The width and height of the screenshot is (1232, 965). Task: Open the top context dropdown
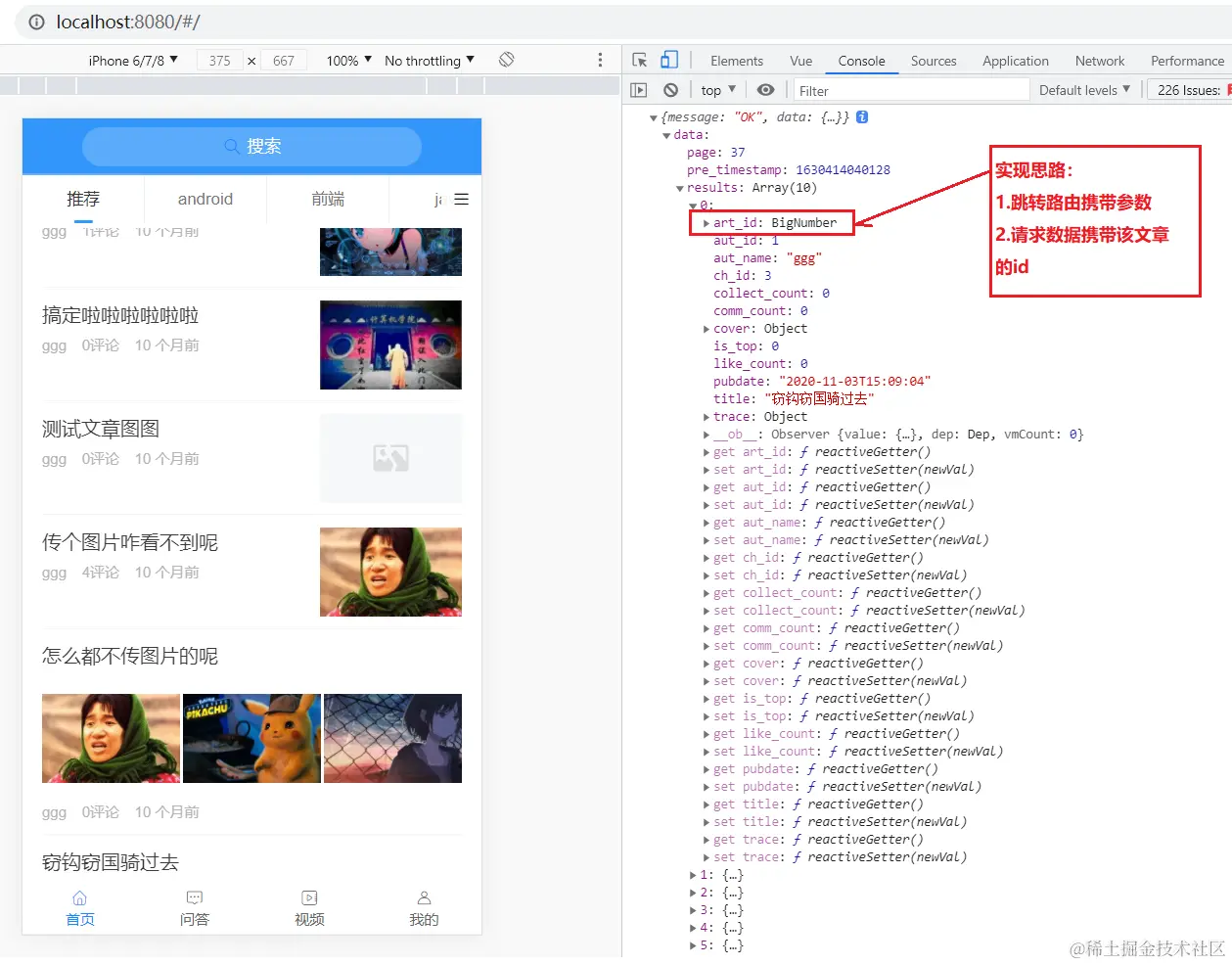718,90
